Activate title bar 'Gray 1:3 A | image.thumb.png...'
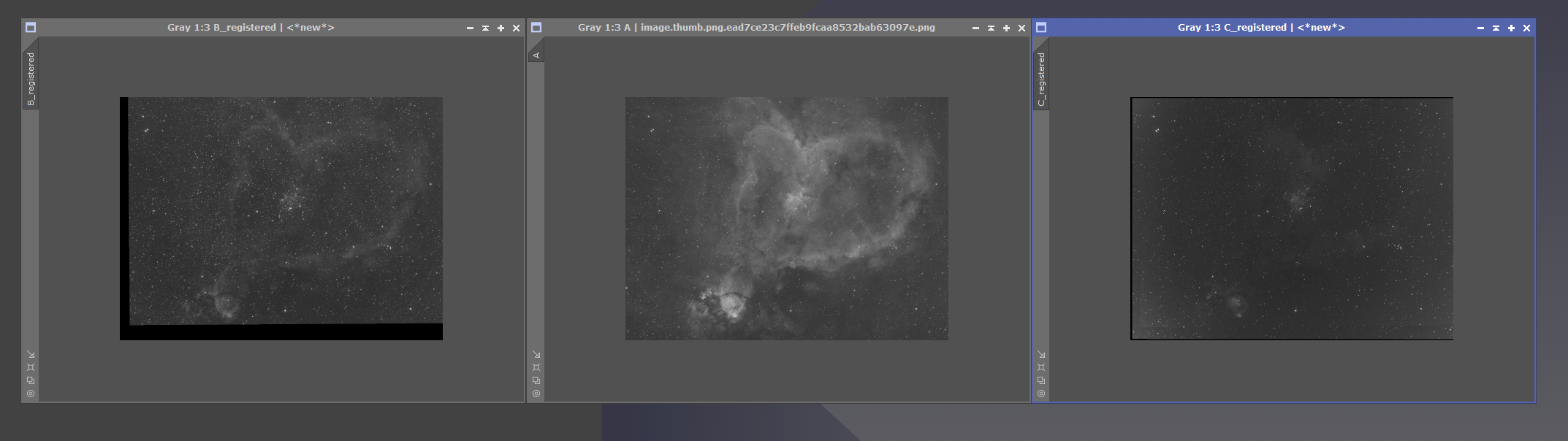Screen dimensions: 1568x441 756,28
